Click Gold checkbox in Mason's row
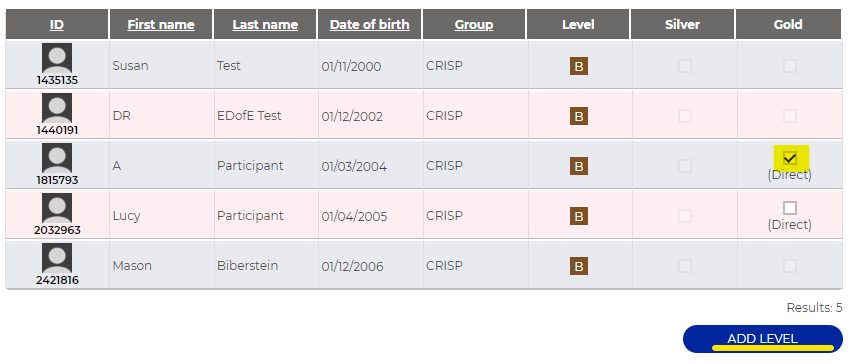Viewport: 862px width, 364px height. (789, 266)
